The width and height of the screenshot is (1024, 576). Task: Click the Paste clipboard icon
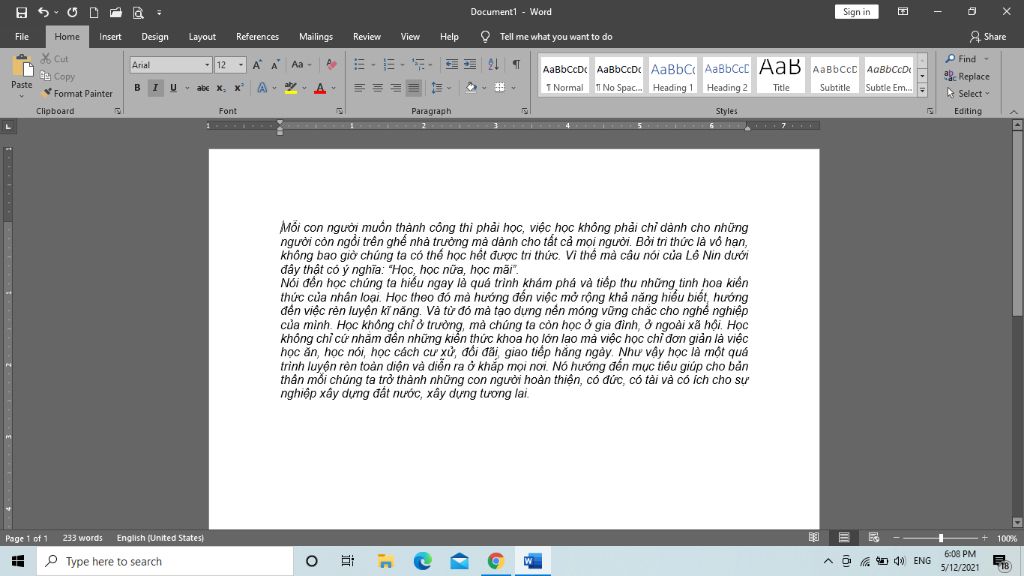(22, 67)
